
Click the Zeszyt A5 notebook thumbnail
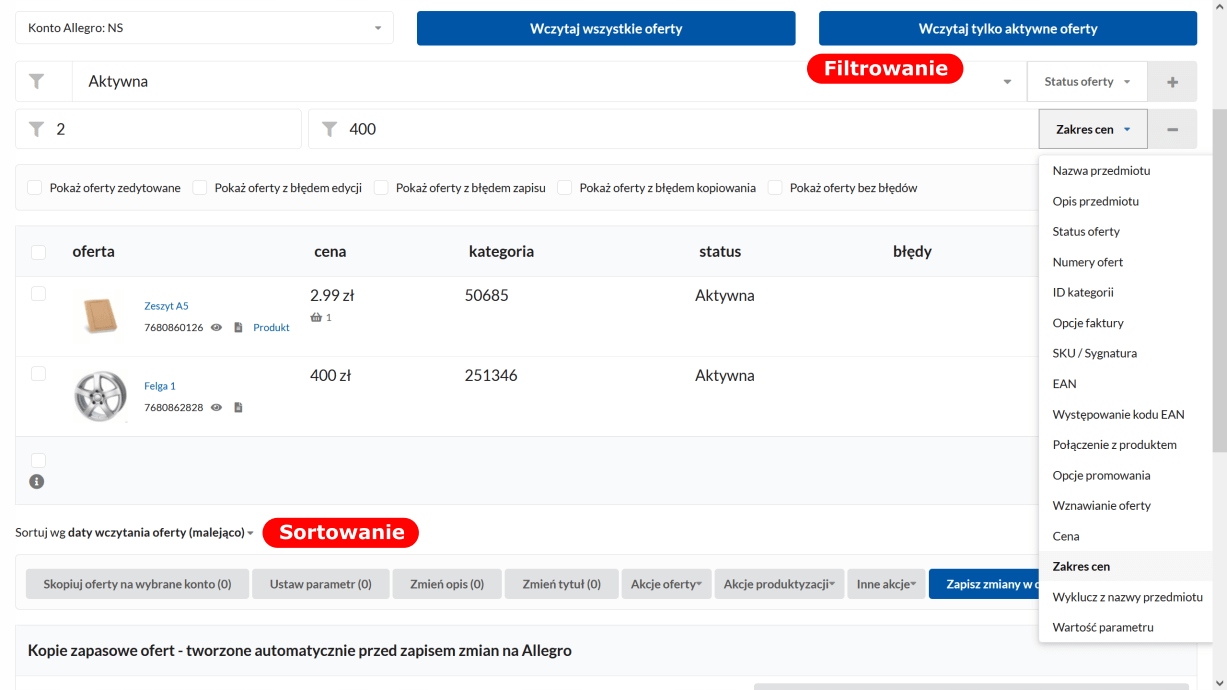click(x=101, y=315)
